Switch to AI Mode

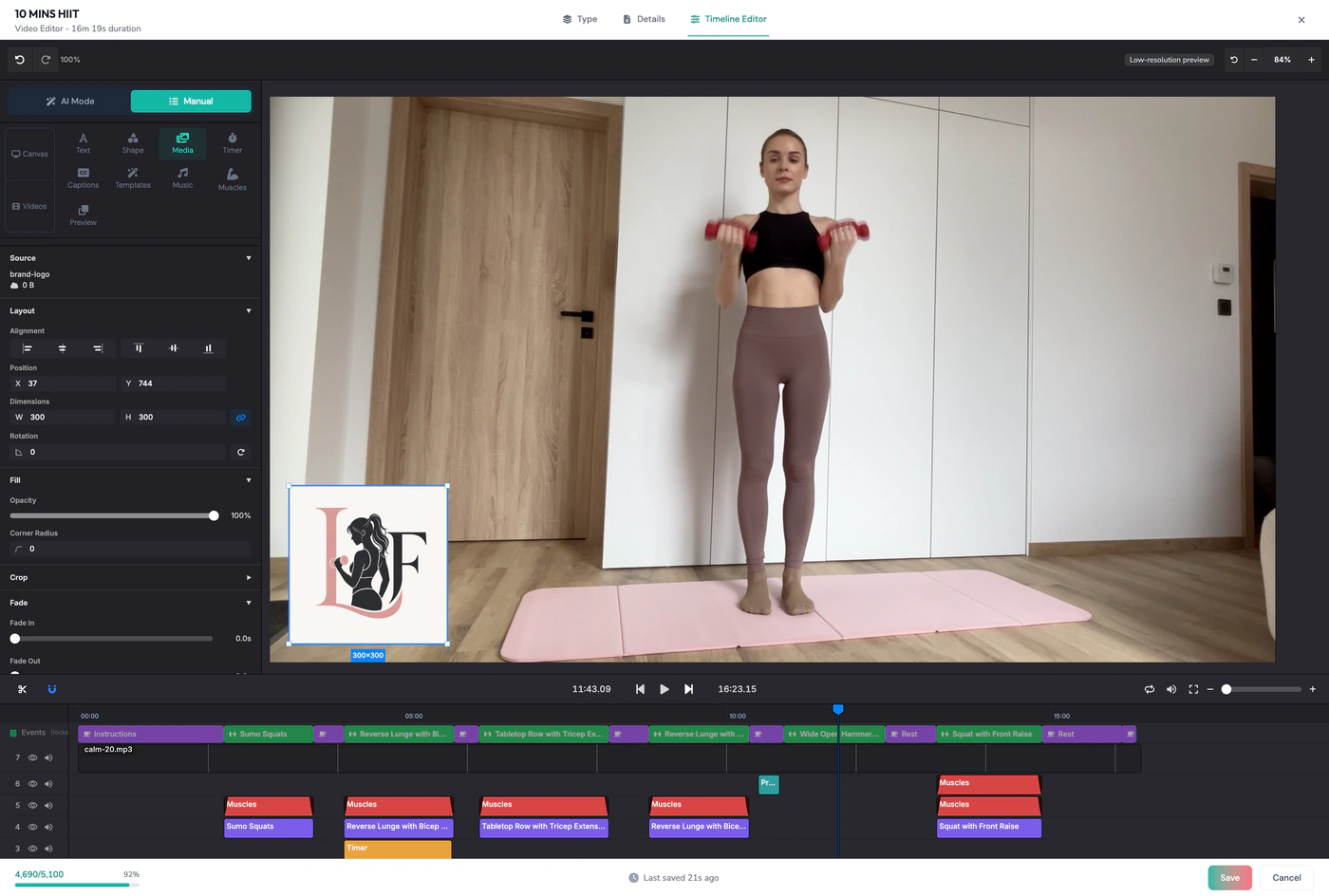tap(69, 102)
